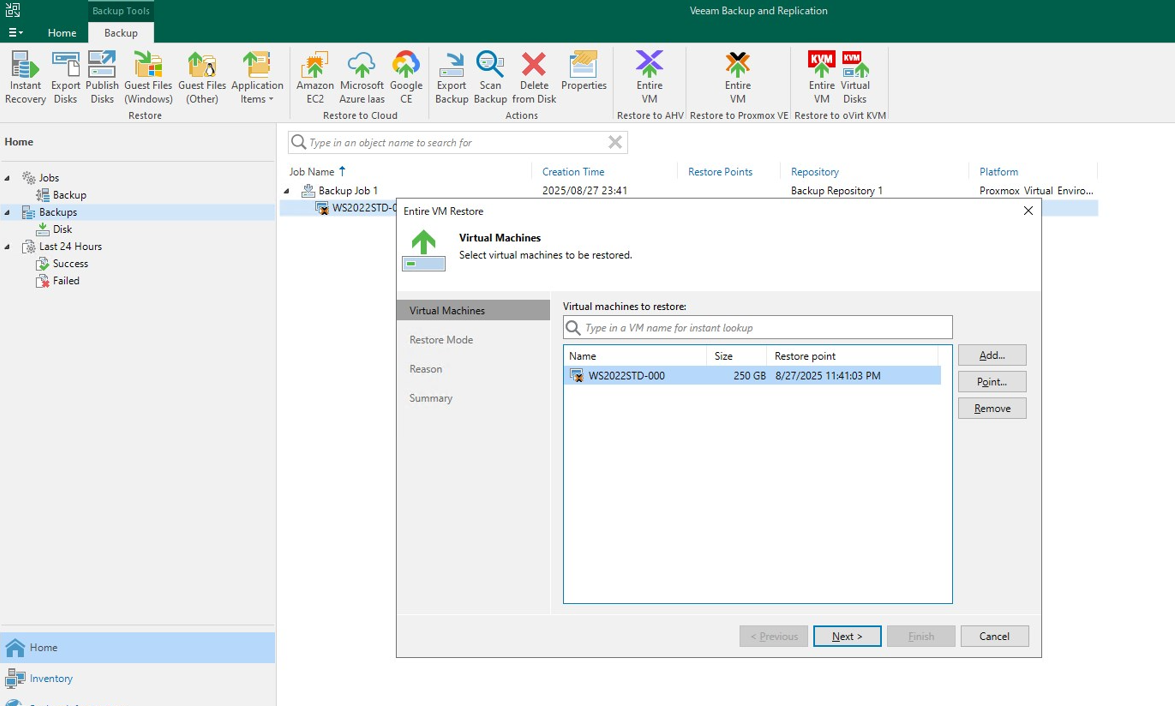This screenshot has width=1175, height=706.
Task: Go to the Virtual Machines wizard step
Action: [473, 310]
